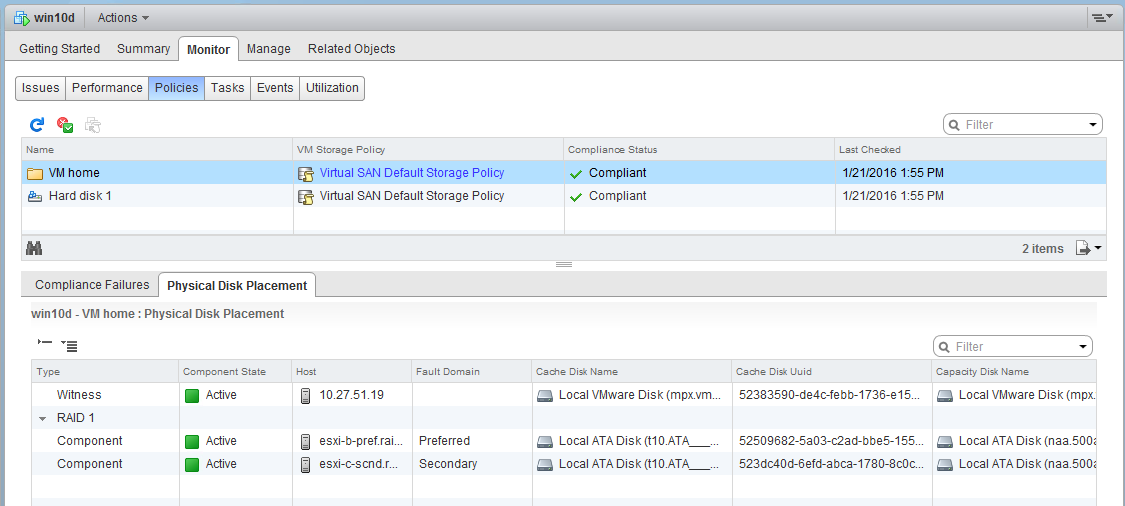1125x506 pixels.
Task: Toggle the Events view button
Action: [275, 88]
